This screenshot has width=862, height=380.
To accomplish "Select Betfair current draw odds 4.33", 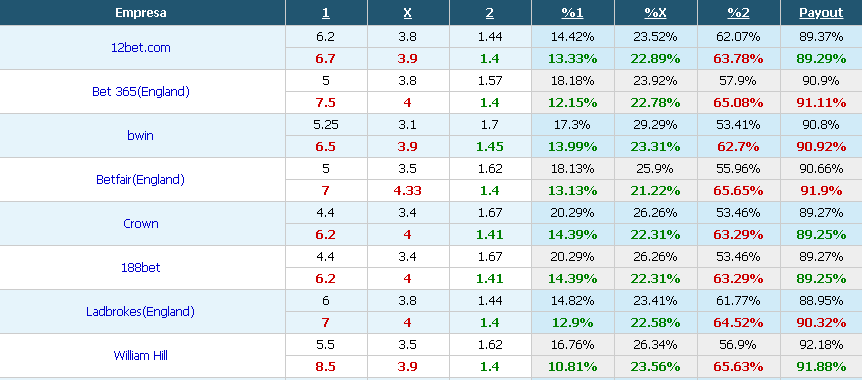I will point(407,191).
